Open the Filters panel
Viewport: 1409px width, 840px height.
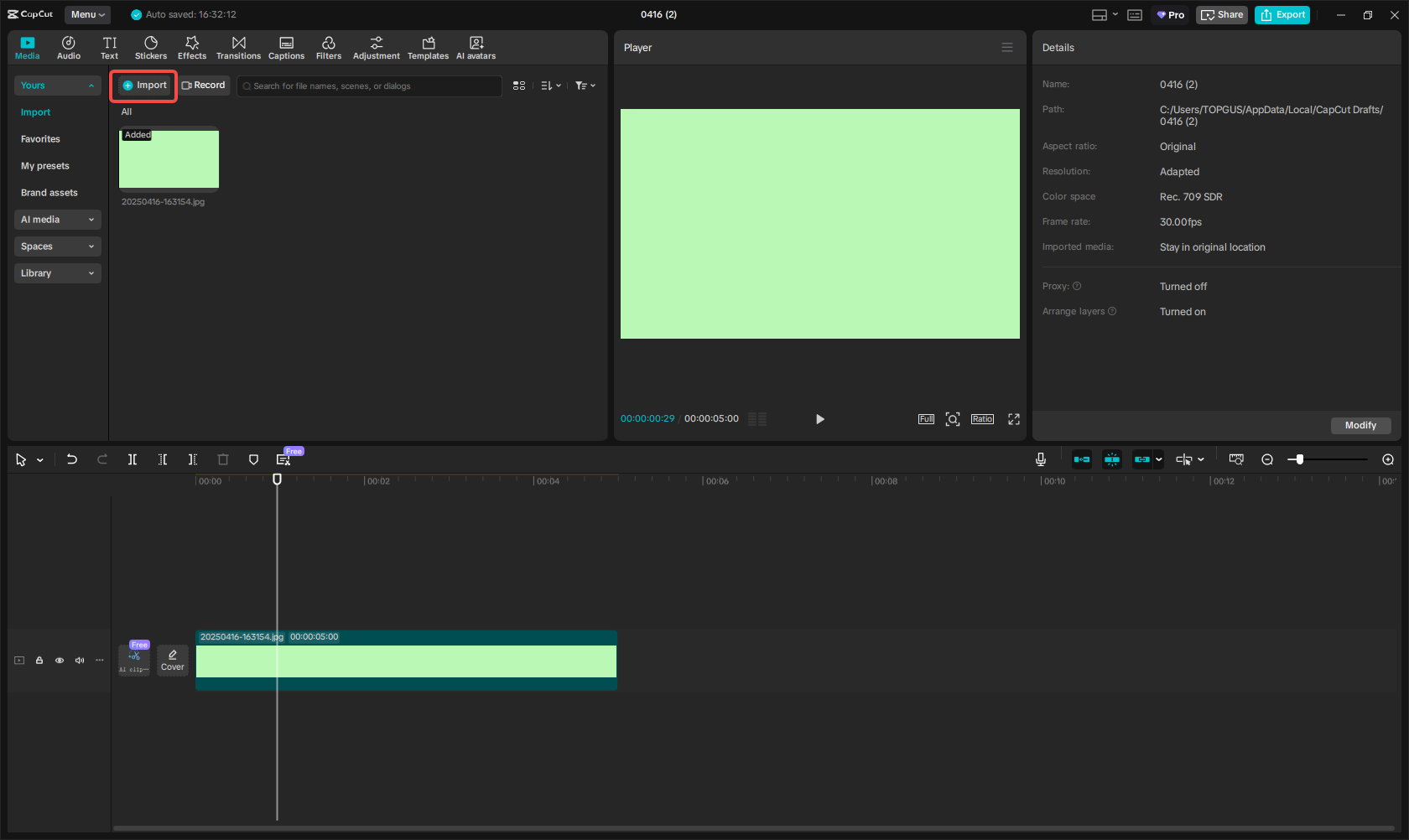[329, 47]
